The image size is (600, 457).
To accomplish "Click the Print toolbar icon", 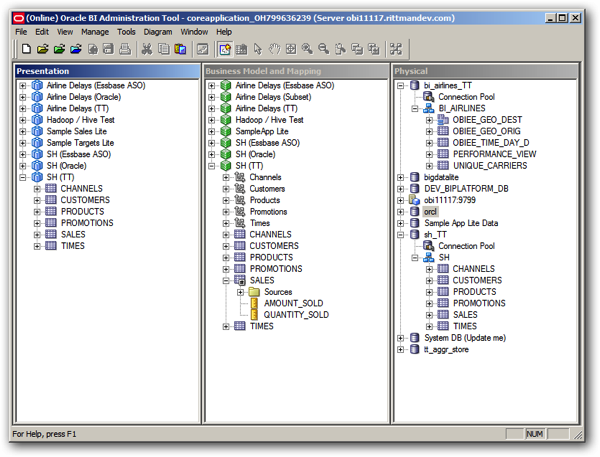I will click(x=125, y=49).
